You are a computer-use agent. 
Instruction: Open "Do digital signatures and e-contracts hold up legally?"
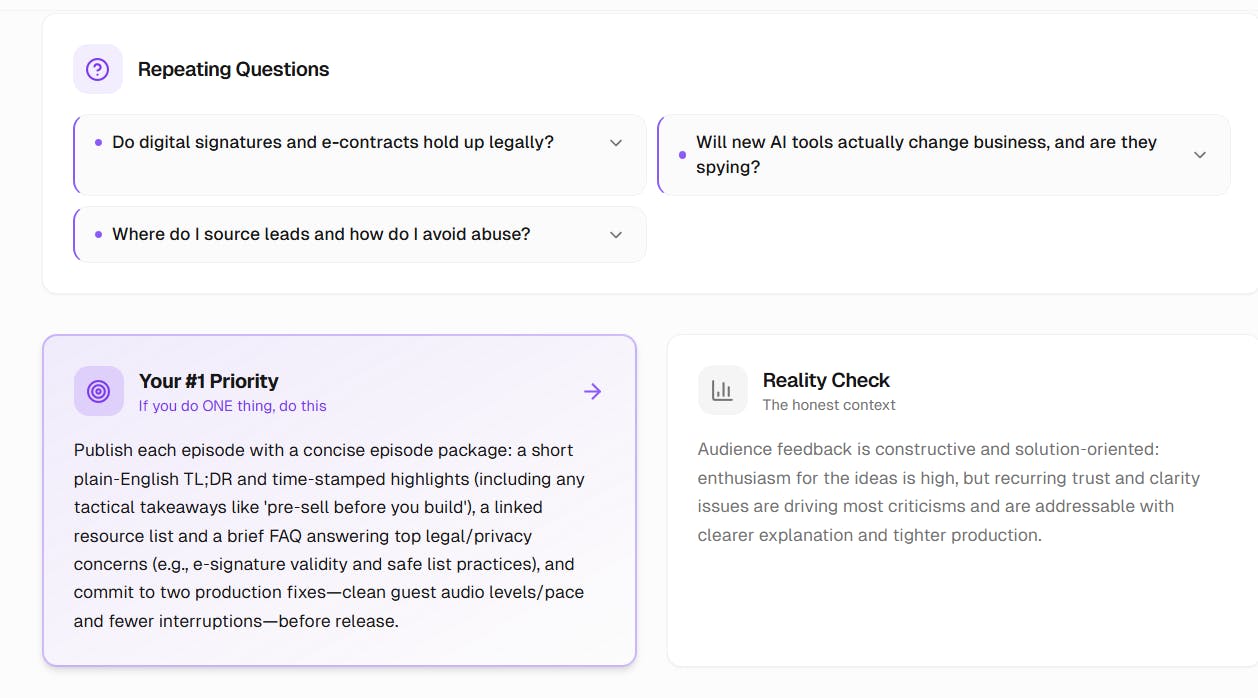tap(333, 143)
